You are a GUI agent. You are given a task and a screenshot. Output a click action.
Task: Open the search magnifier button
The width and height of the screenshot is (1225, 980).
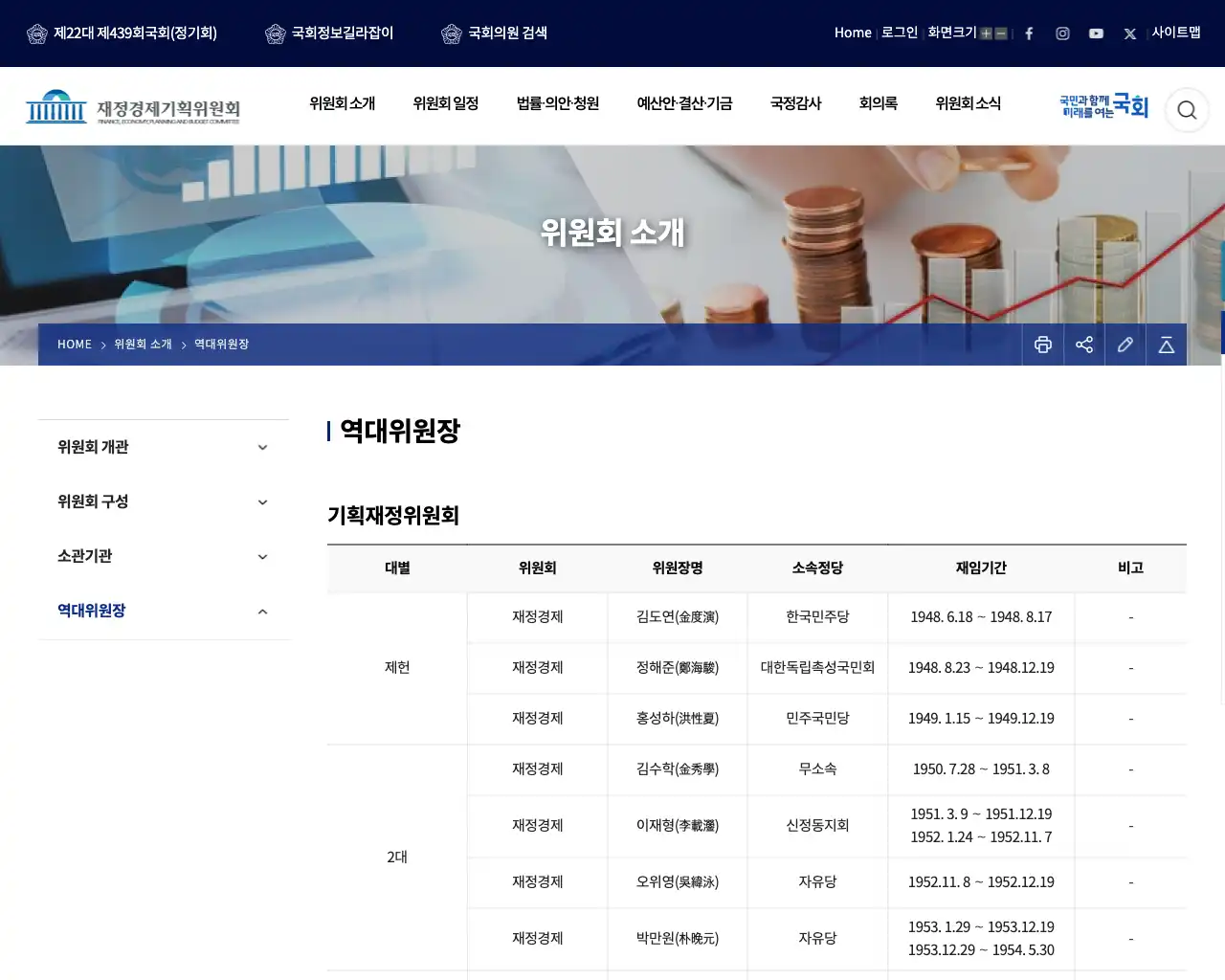point(1187,110)
